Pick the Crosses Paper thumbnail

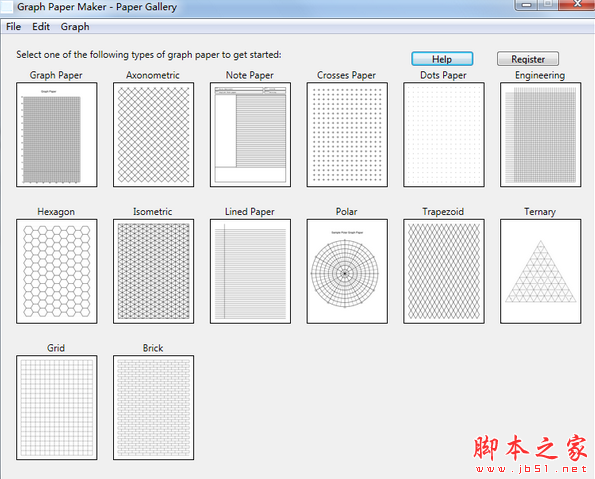pyautogui.click(x=347, y=135)
